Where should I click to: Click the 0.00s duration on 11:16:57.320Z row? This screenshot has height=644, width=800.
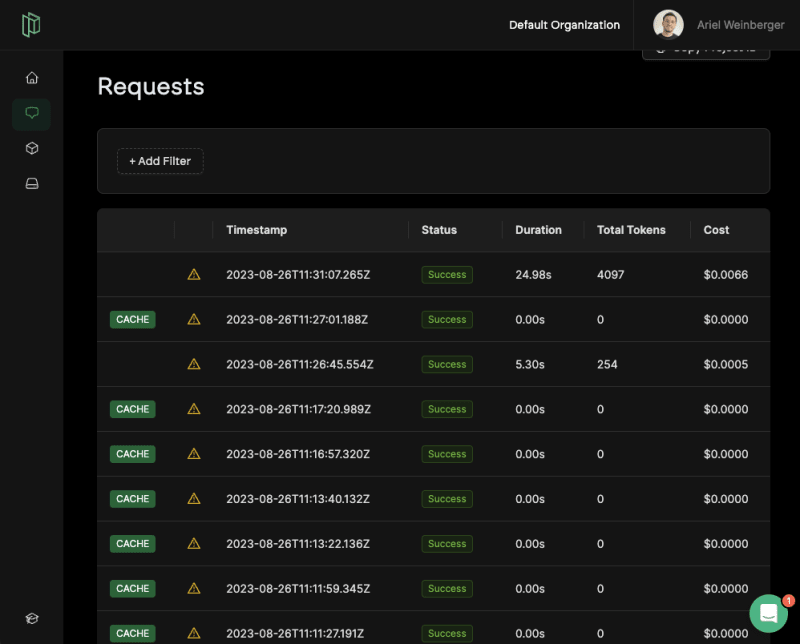530,455
